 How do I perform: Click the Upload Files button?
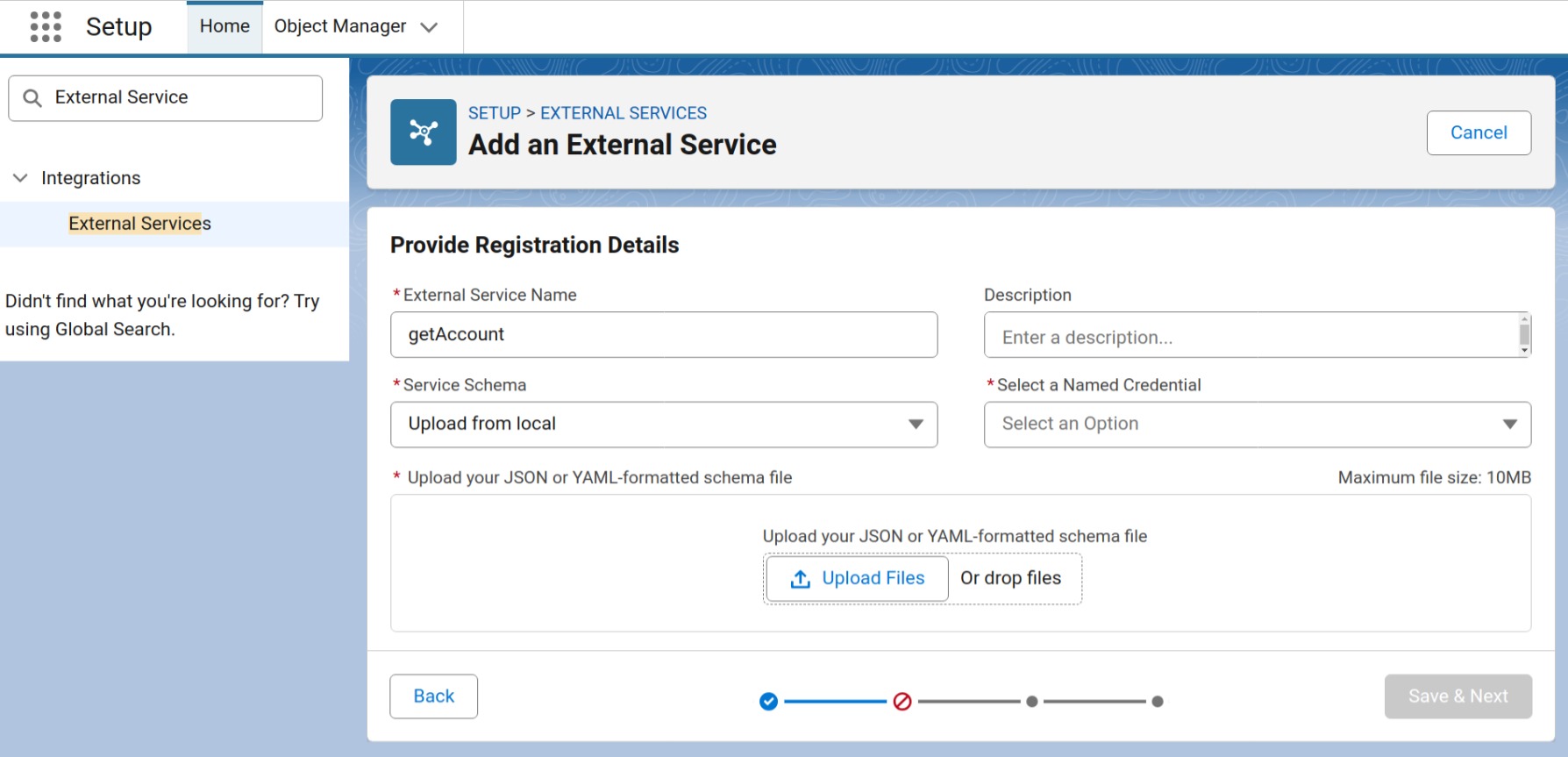(x=857, y=579)
